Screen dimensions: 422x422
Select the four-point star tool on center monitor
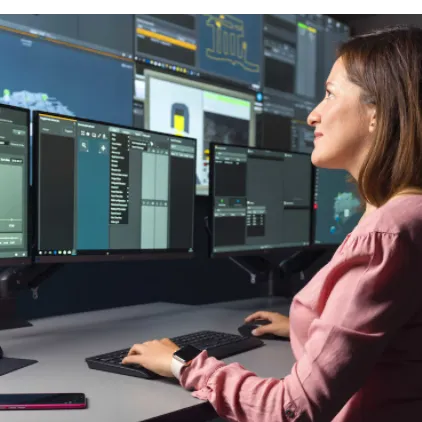pyautogui.click(x=103, y=149)
